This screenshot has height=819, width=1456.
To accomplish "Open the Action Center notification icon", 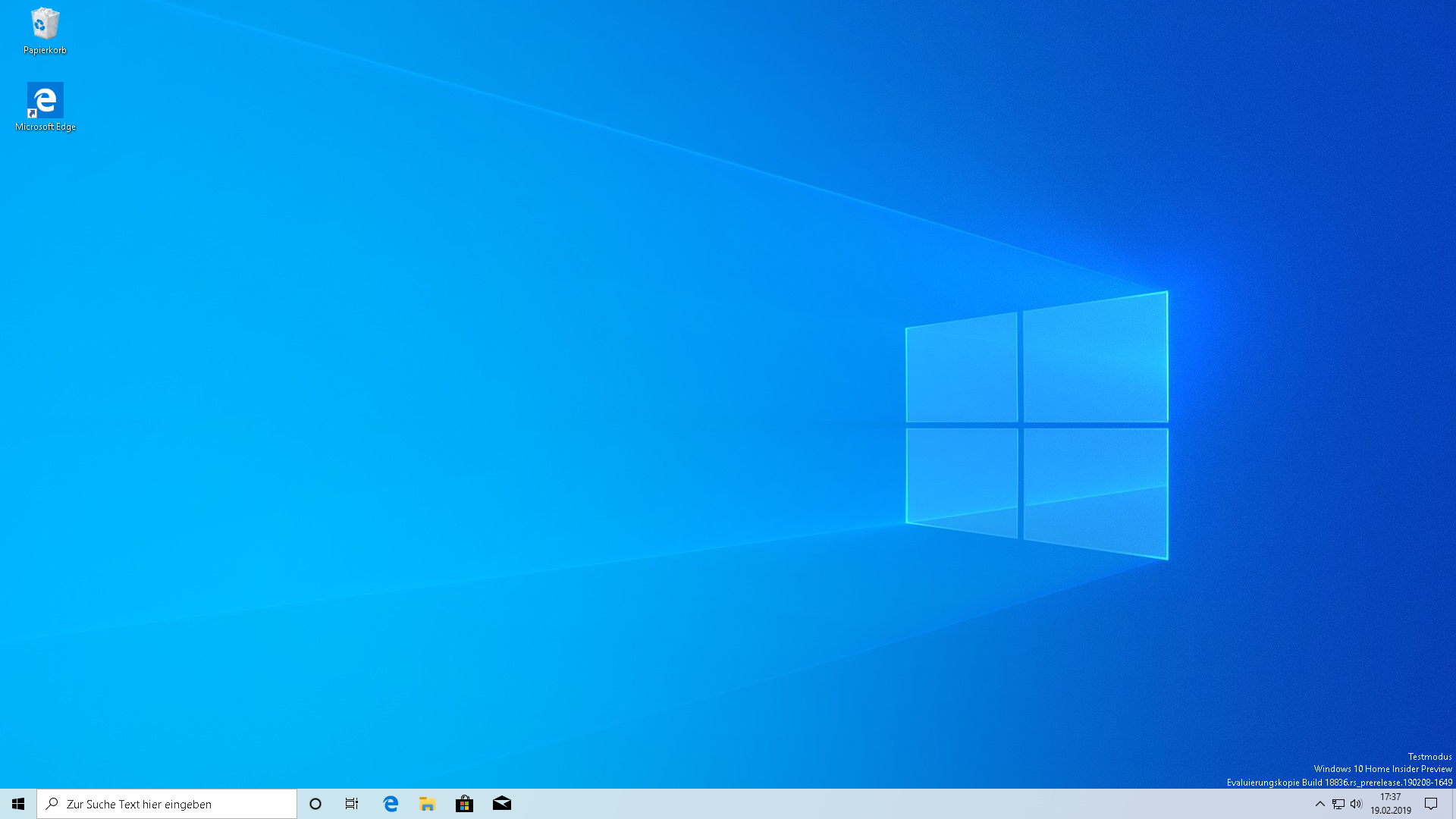I will click(x=1431, y=804).
